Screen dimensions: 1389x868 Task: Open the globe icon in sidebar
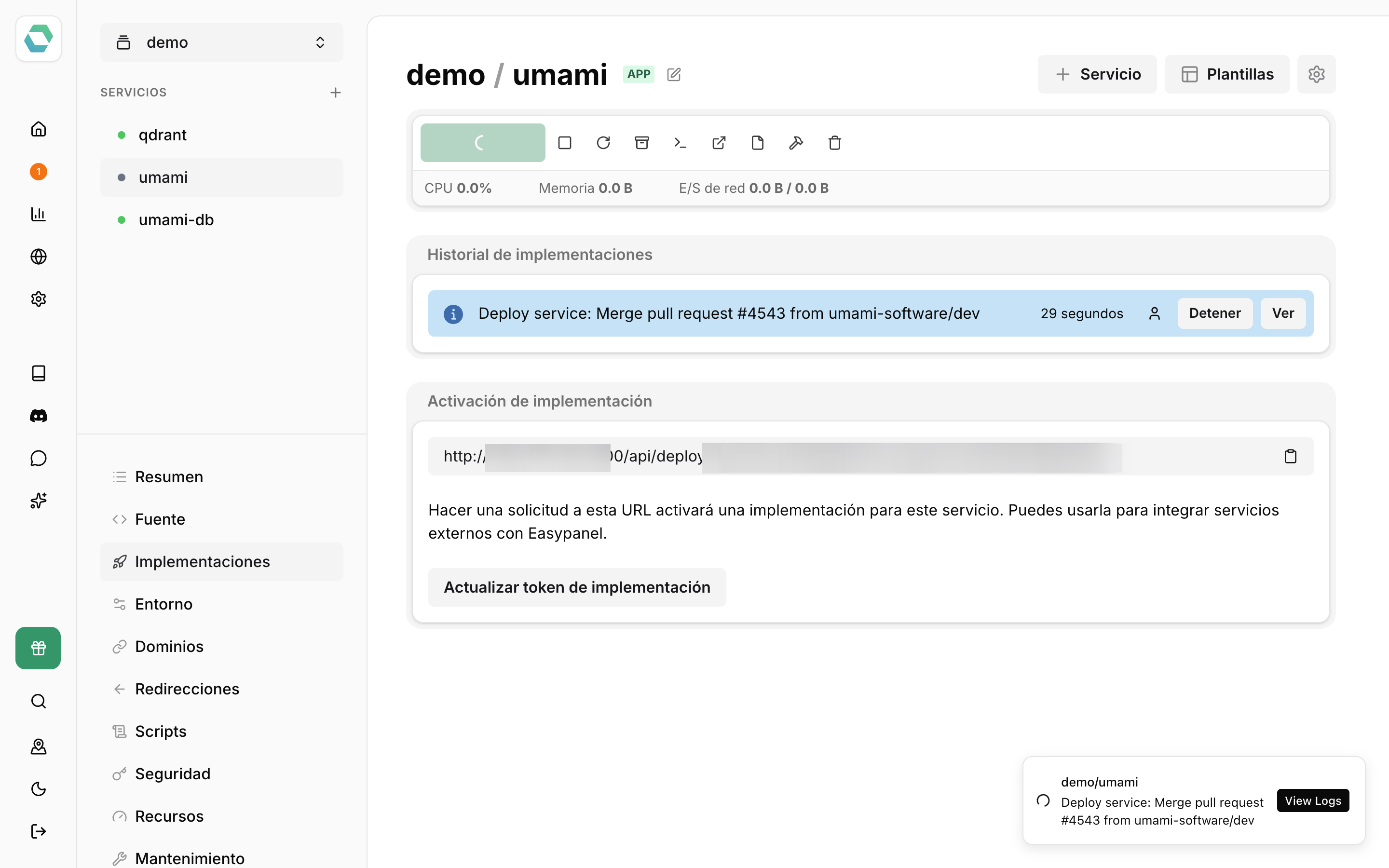[x=39, y=257]
